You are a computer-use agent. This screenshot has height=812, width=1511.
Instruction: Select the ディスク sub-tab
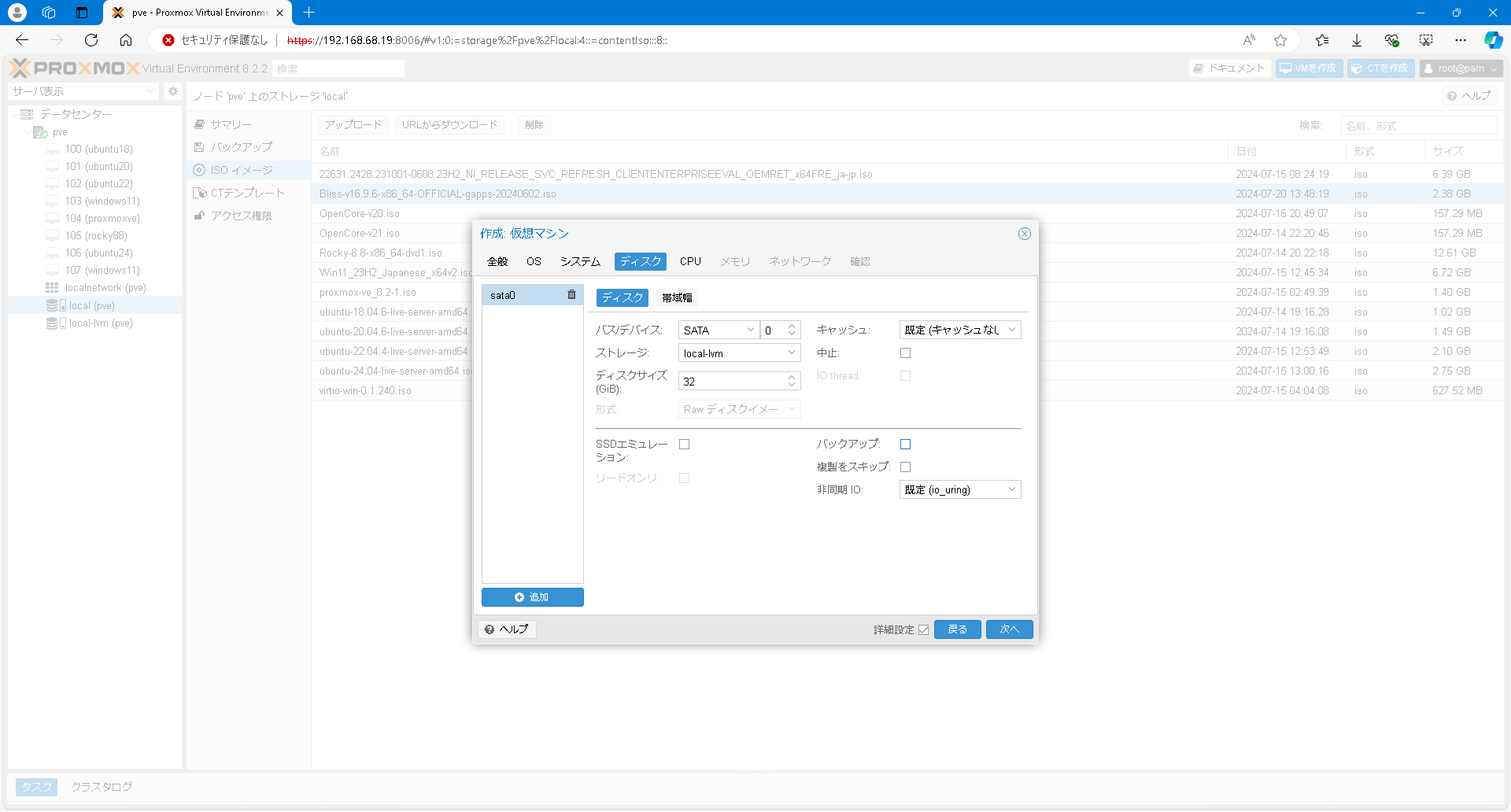click(x=622, y=297)
